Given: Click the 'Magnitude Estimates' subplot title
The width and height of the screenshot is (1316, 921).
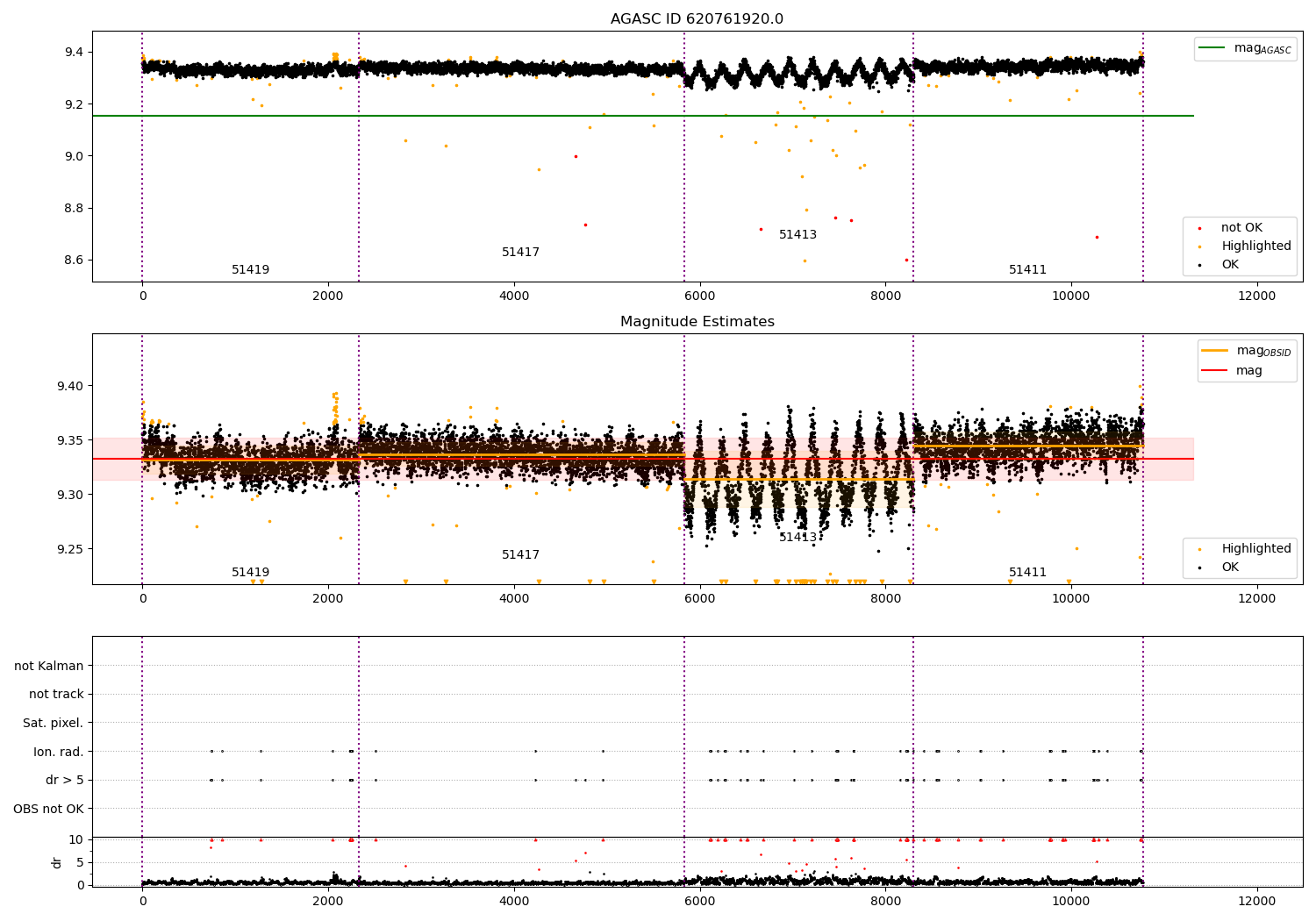Looking at the screenshot, I should (x=697, y=322).
